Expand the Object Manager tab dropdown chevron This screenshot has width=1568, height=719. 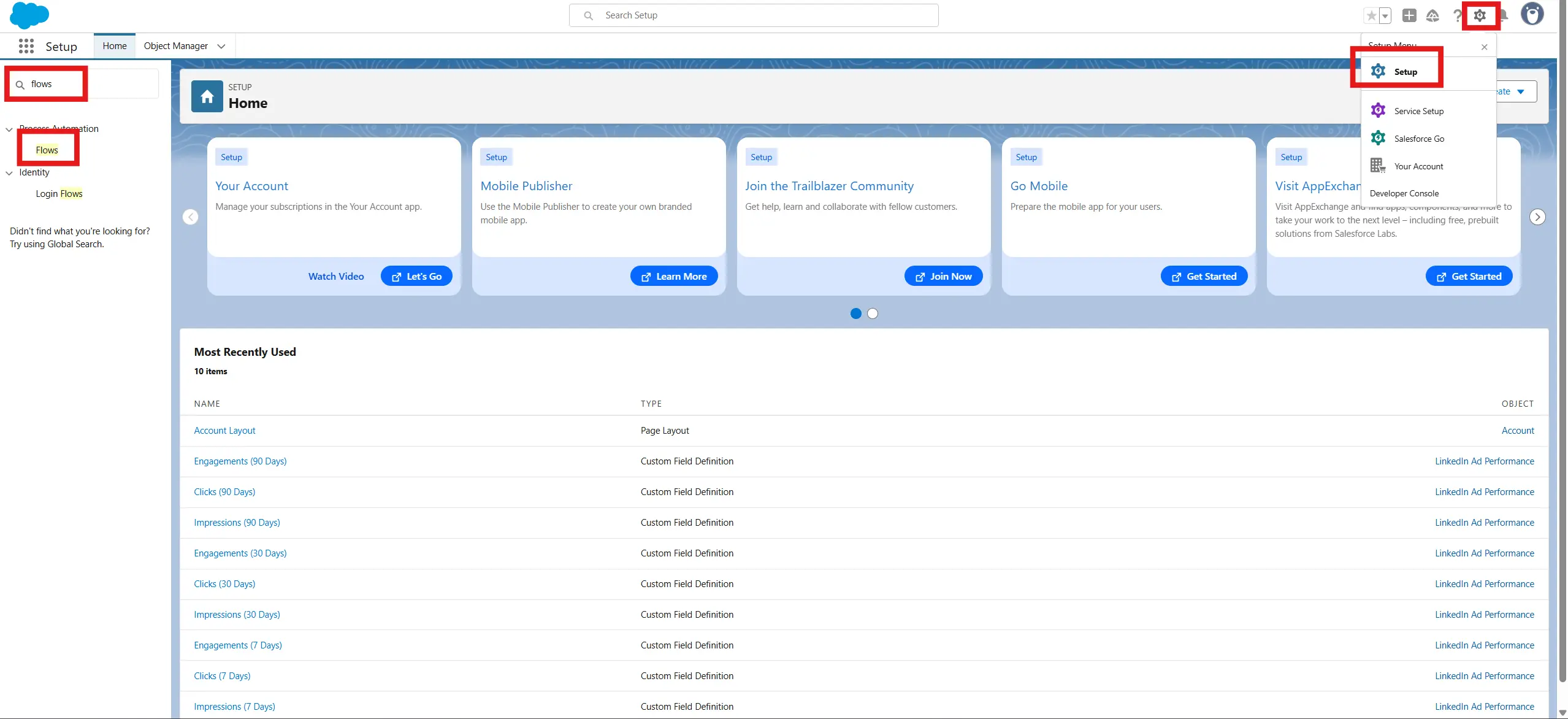tap(221, 46)
